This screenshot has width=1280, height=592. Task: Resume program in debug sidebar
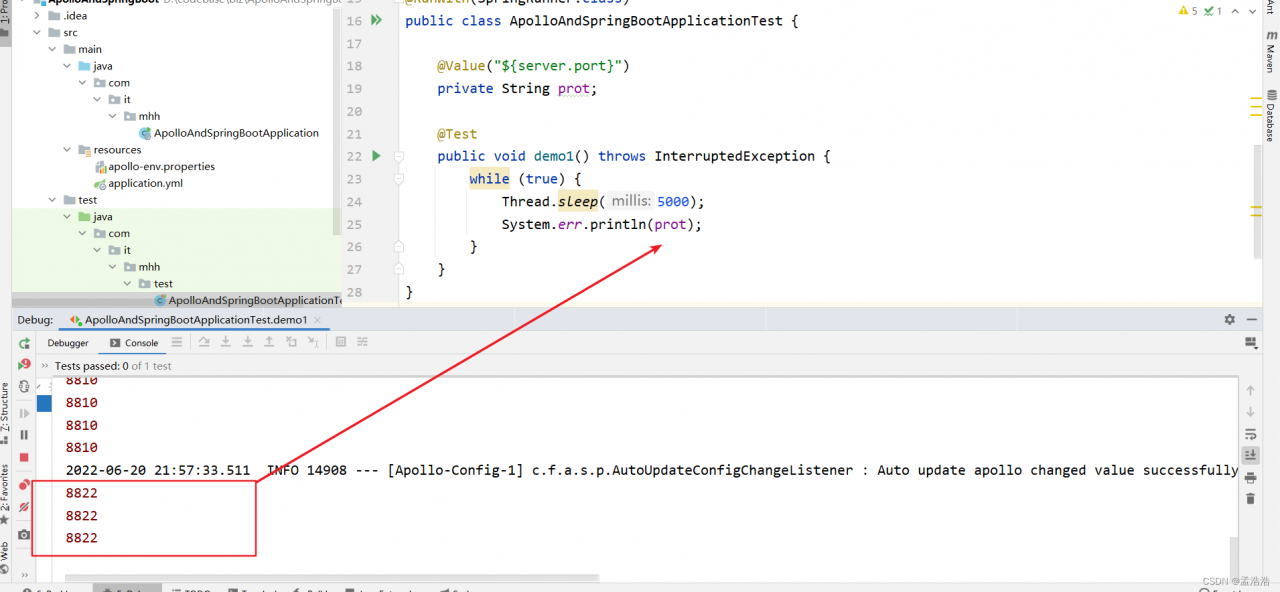tap(24, 413)
